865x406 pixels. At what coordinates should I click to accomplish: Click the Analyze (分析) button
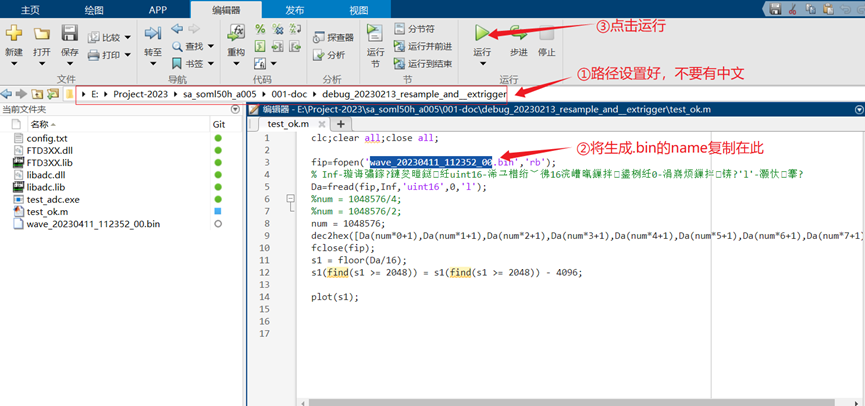329,55
